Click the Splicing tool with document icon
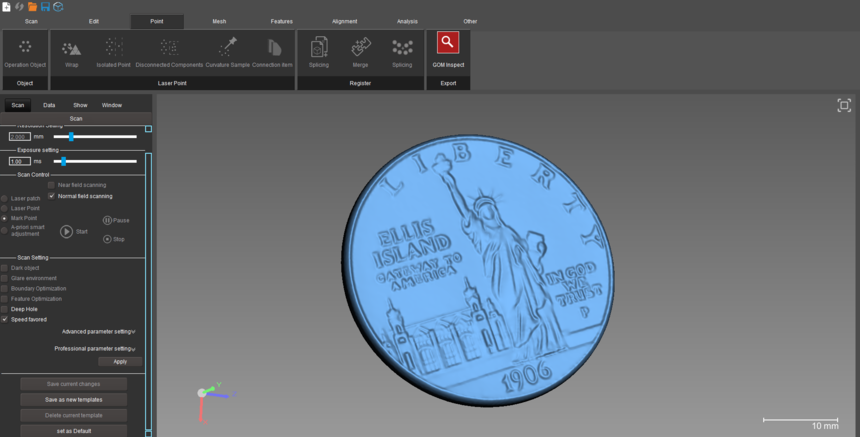 pos(319,53)
